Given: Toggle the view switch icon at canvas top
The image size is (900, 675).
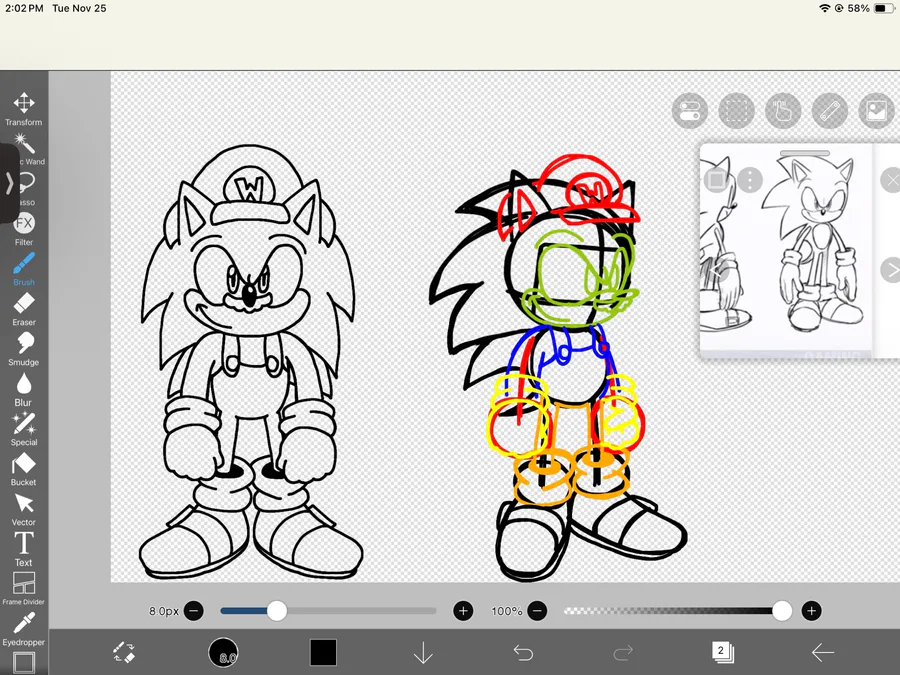Looking at the screenshot, I should tap(689, 111).
